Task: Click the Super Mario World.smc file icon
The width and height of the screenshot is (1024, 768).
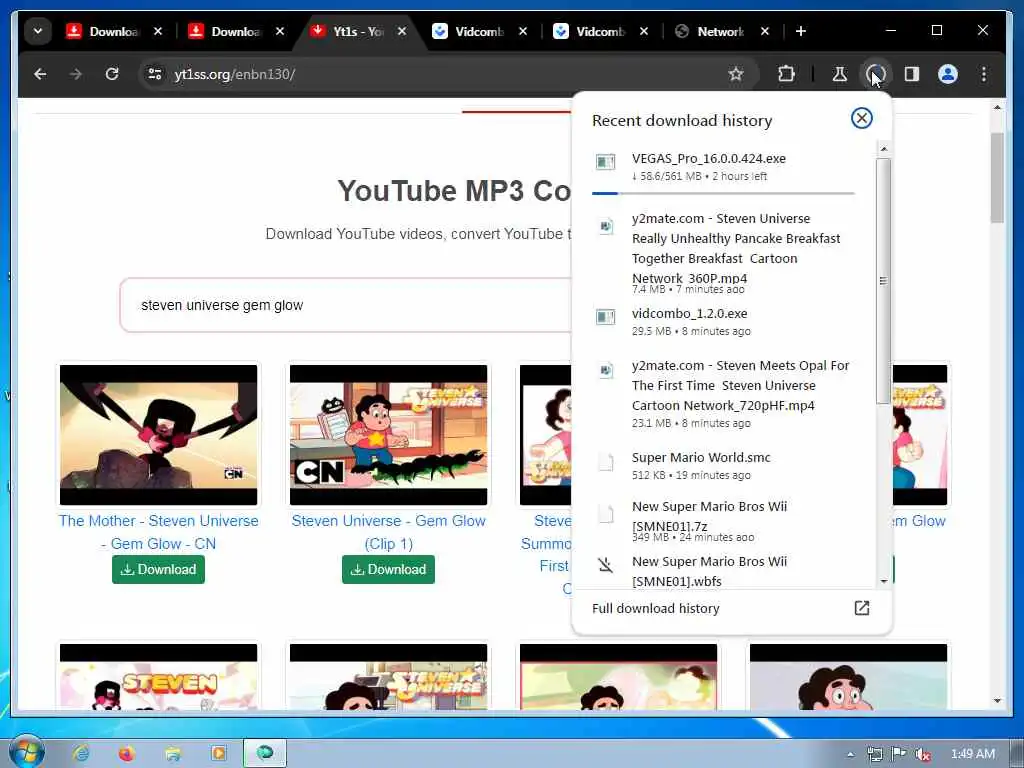Action: click(606, 462)
